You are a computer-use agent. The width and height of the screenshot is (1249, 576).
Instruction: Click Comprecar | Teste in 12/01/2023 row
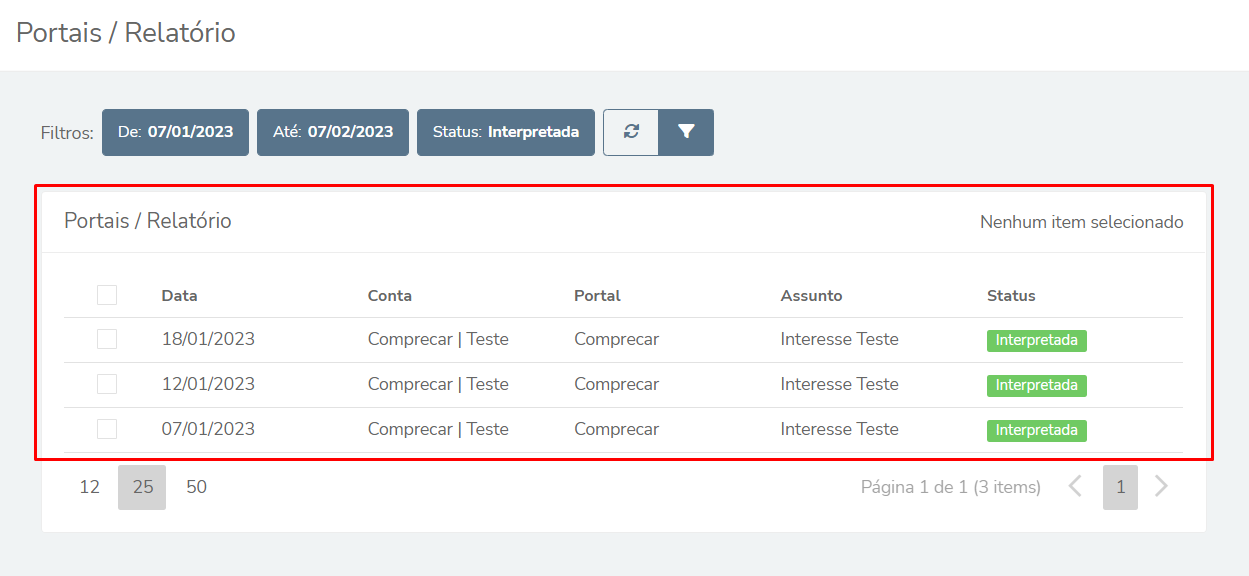point(438,384)
